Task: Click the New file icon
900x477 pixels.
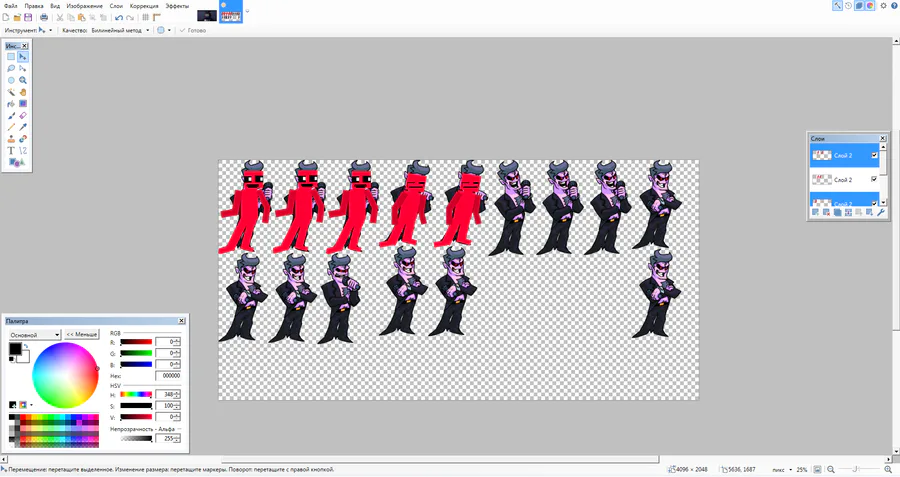Action: (x=6, y=18)
